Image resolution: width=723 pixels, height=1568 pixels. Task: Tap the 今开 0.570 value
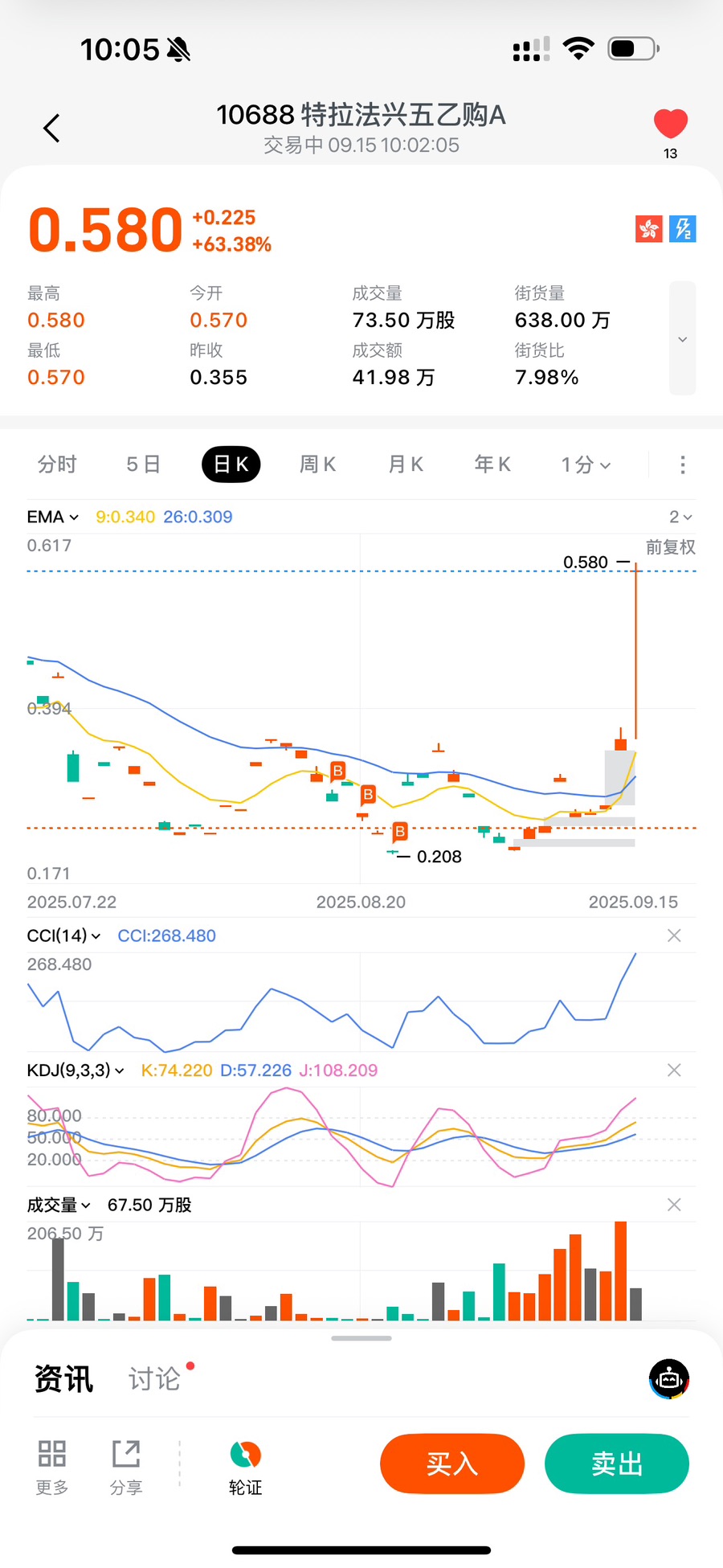click(219, 321)
